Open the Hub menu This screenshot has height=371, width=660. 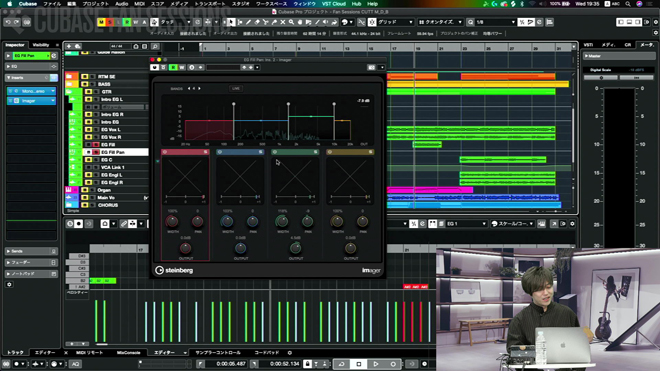point(356,4)
